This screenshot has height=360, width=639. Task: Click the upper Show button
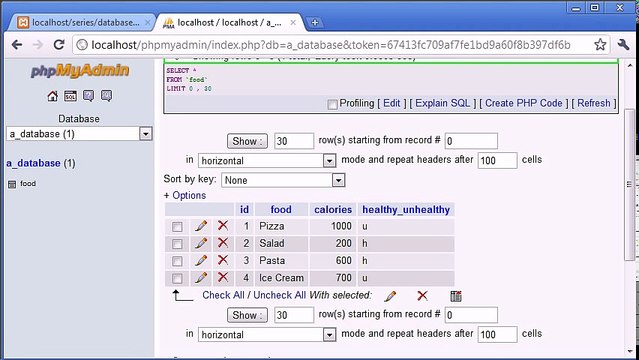[x=247, y=141]
